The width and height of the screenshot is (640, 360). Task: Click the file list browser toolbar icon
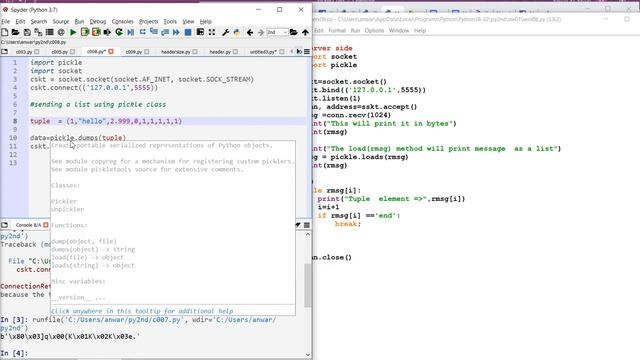pyautogui.click(x=49, y=32)
